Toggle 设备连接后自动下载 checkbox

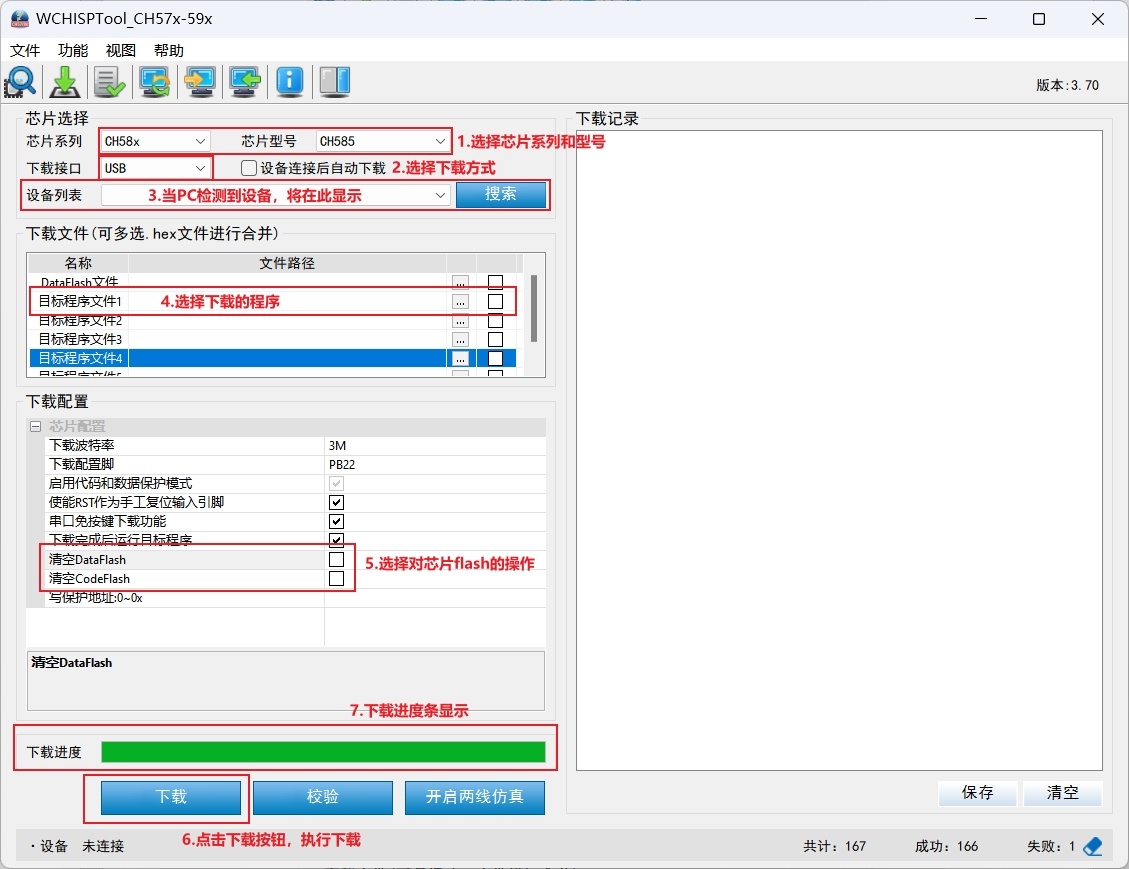(249, 168)
